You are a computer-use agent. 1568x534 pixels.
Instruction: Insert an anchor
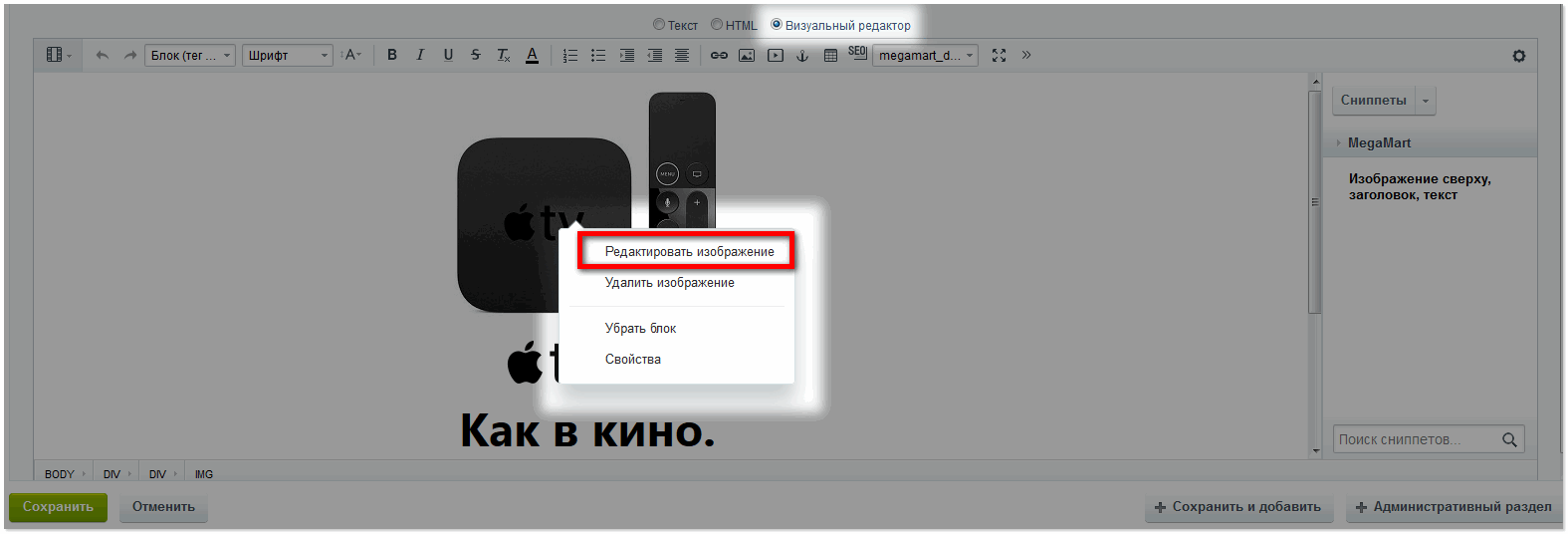802,55
